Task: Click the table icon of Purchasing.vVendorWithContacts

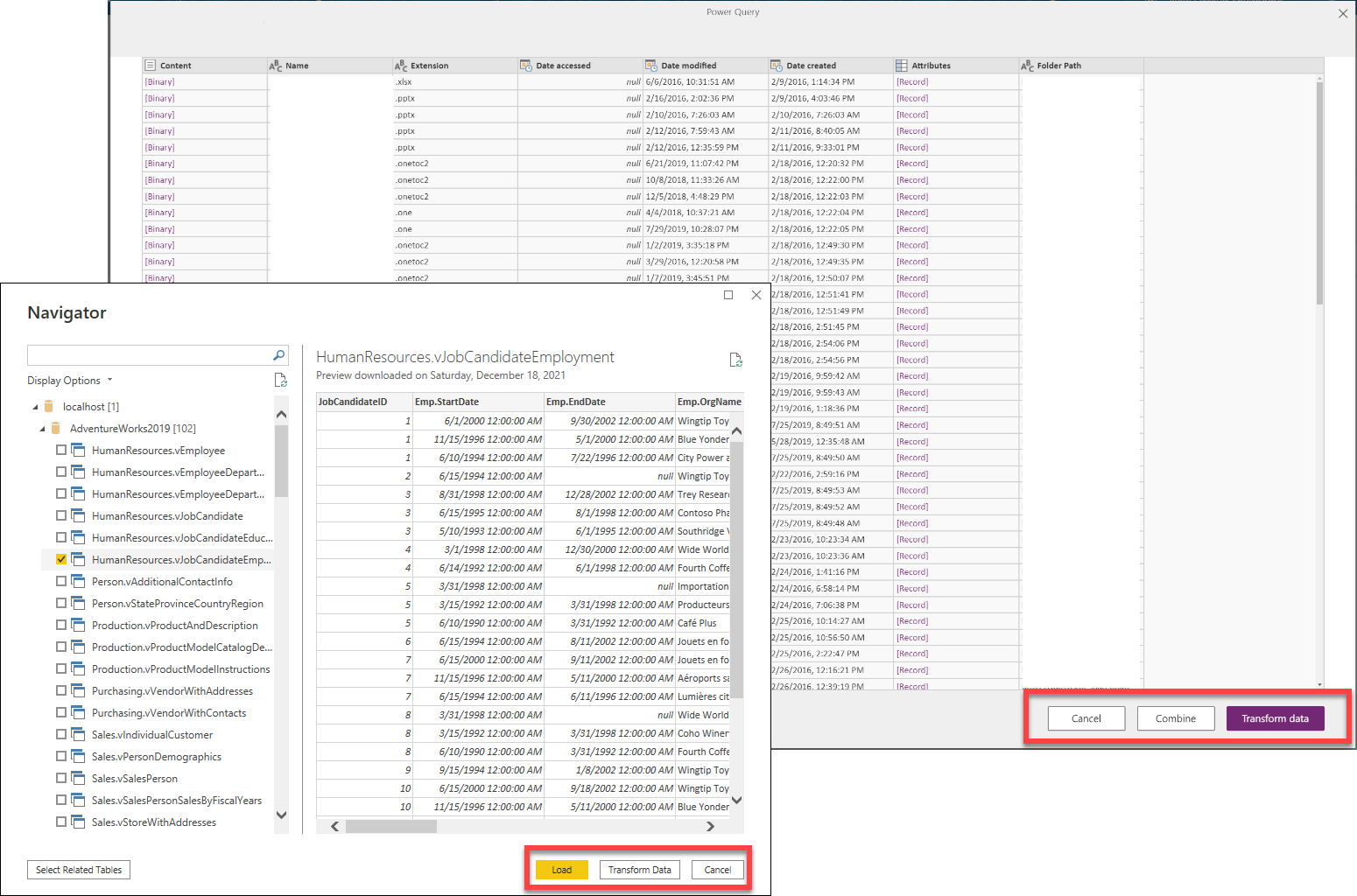Action: [78, 712]
